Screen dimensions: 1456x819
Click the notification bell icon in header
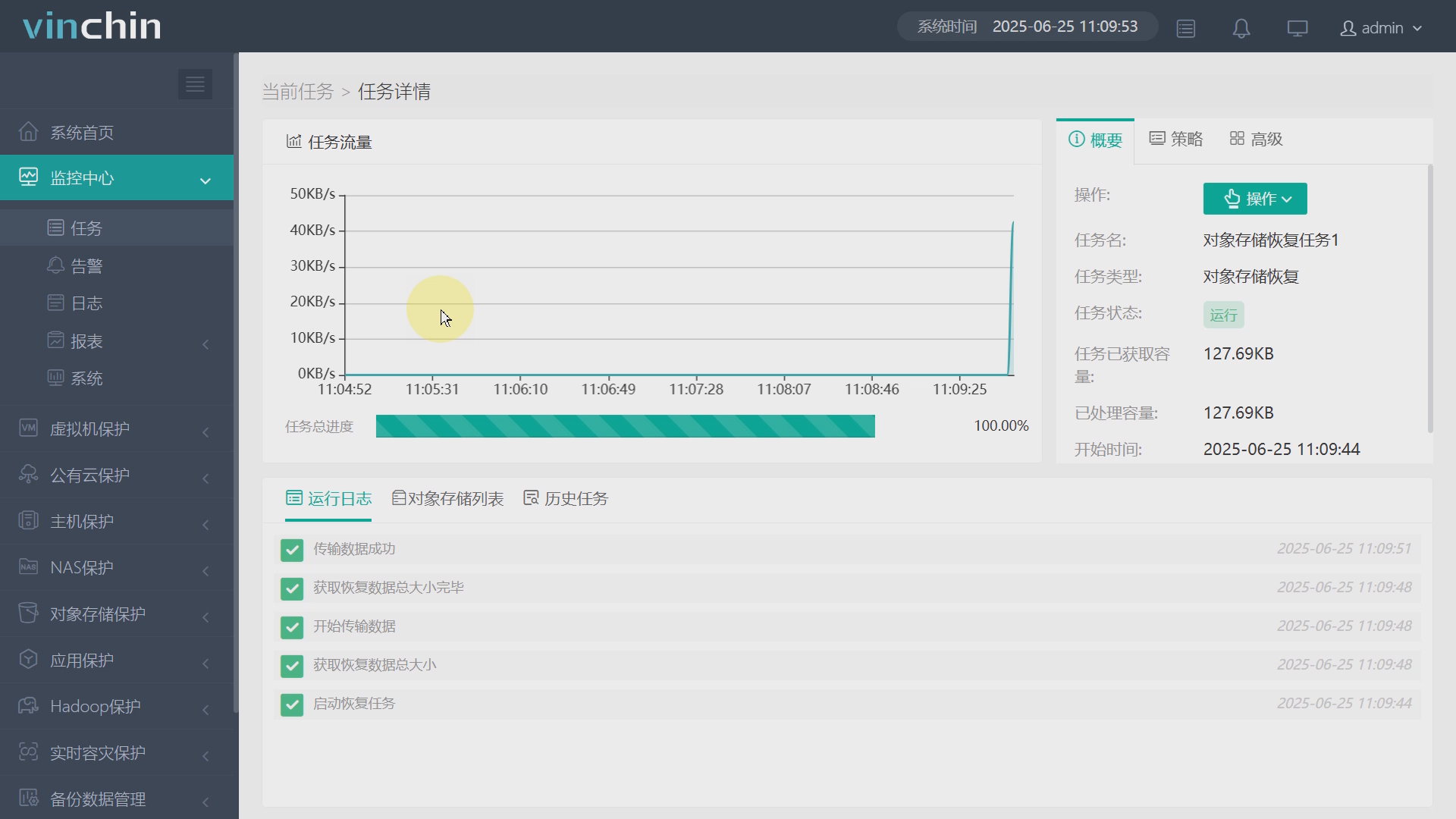click(x=1241, y=29)
